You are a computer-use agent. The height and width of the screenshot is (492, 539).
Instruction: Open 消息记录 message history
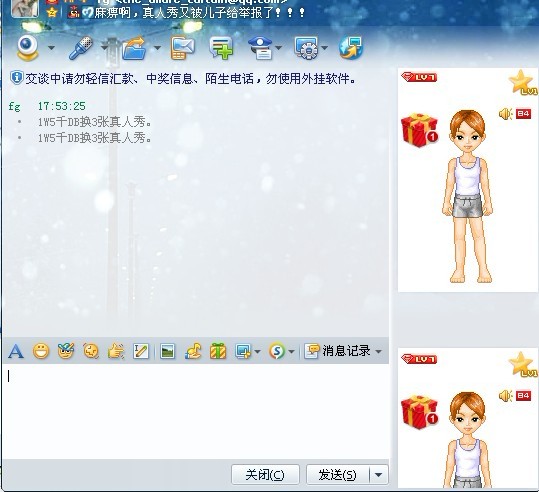click(x=338, y=351)
